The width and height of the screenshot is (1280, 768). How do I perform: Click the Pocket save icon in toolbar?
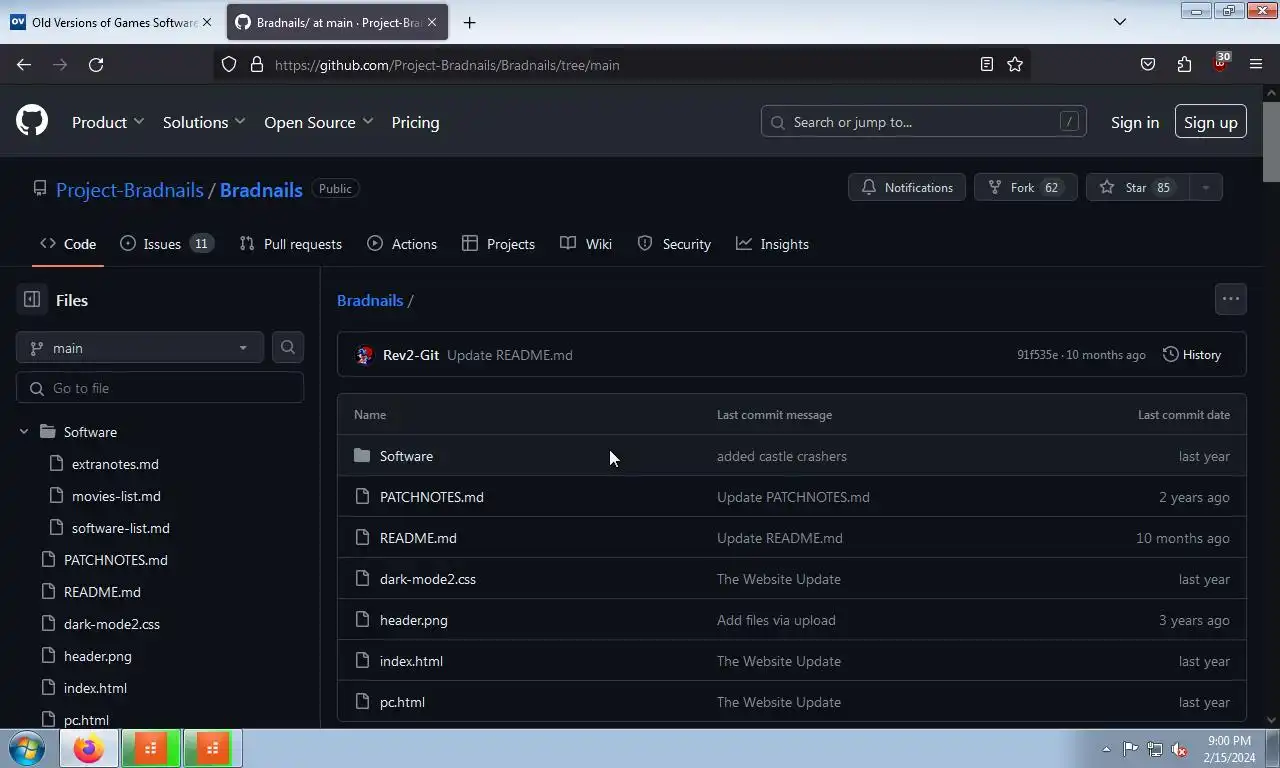[1148, 65]
